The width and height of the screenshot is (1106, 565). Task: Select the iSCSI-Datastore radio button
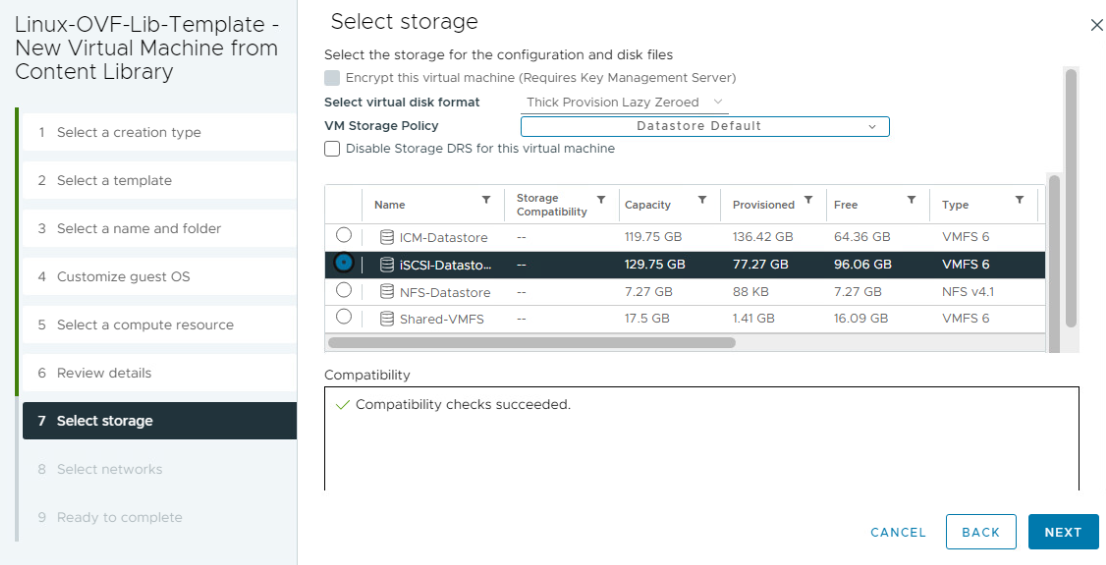pyautogui.click(x=344, y=262)
